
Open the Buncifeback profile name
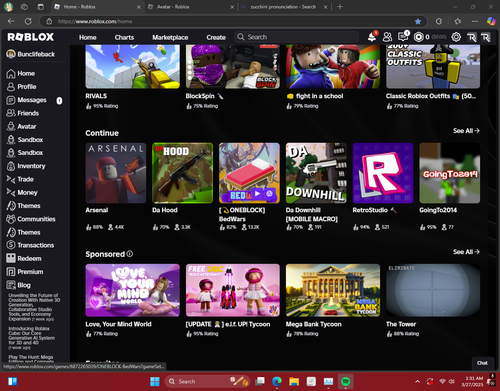click(36, 54)
